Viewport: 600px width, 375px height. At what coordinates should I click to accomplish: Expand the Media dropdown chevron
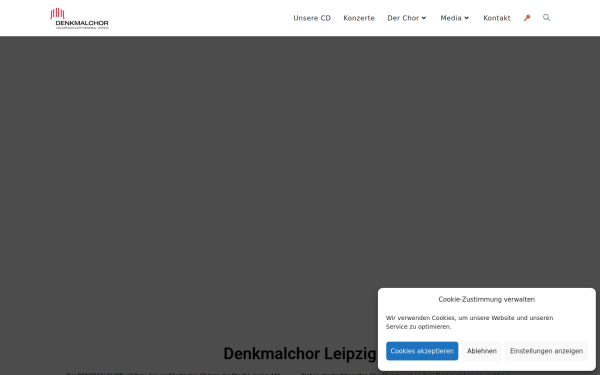coord(466,18)
